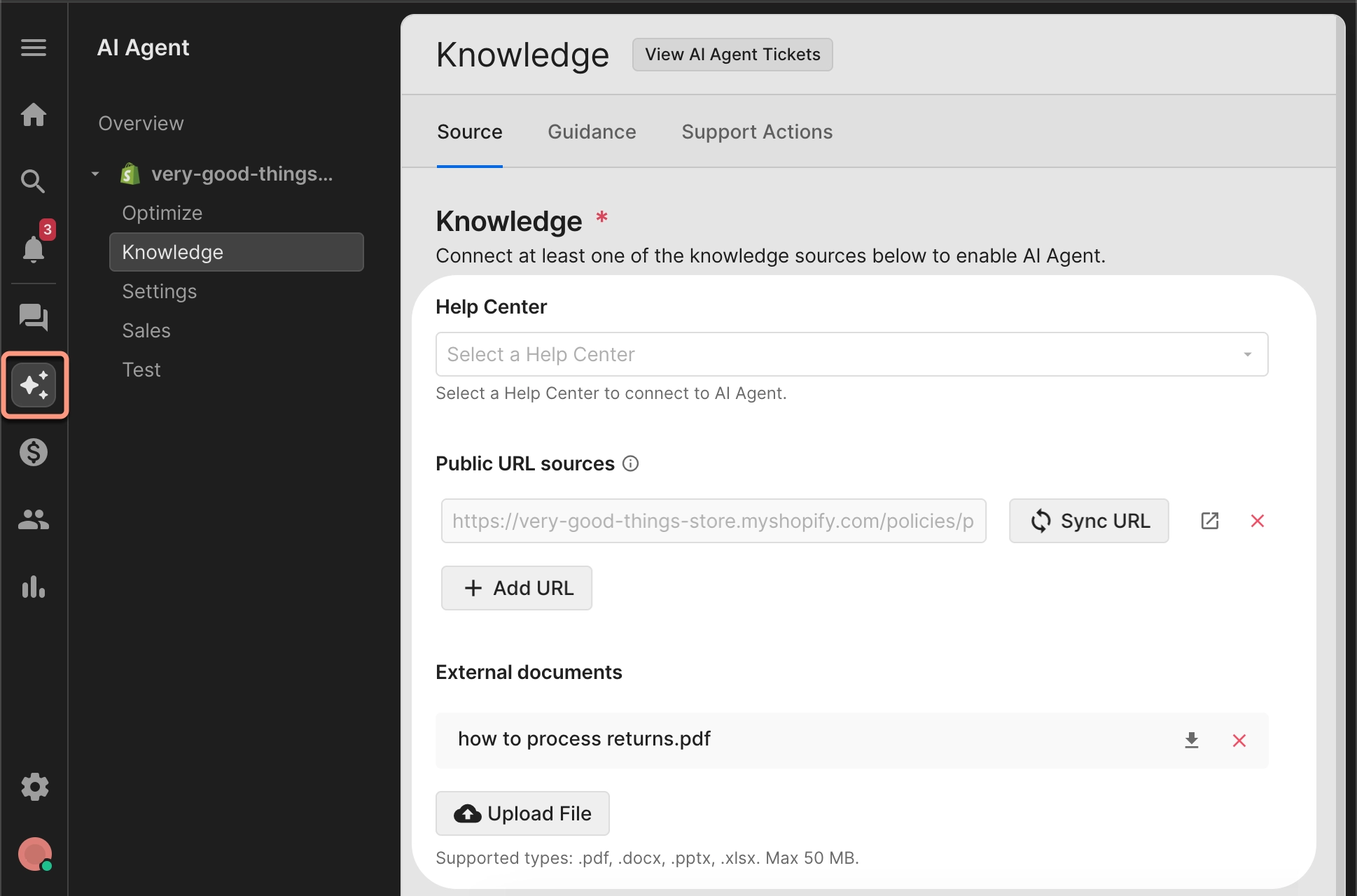Screen dimensions: 1357x896
Task: Open billing via the dollar icon
Action: 34,452
